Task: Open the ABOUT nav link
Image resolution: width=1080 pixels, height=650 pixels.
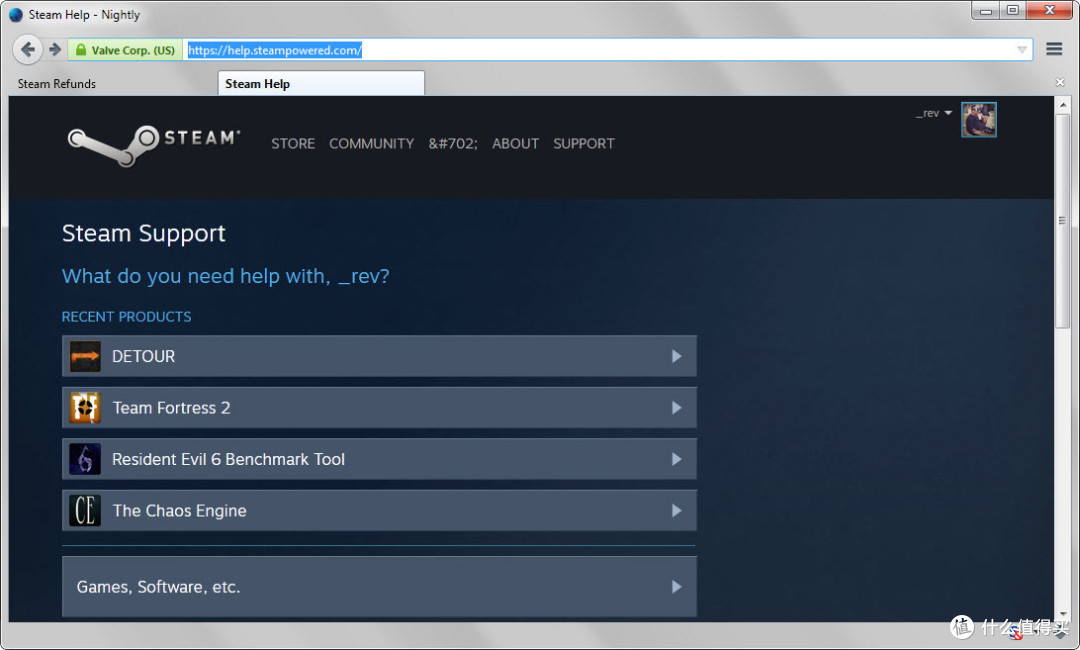Action: (515, 143)
